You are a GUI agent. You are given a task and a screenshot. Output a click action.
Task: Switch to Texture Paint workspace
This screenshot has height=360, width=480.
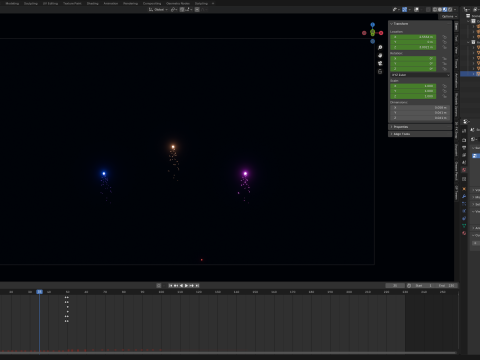[72, 3]
